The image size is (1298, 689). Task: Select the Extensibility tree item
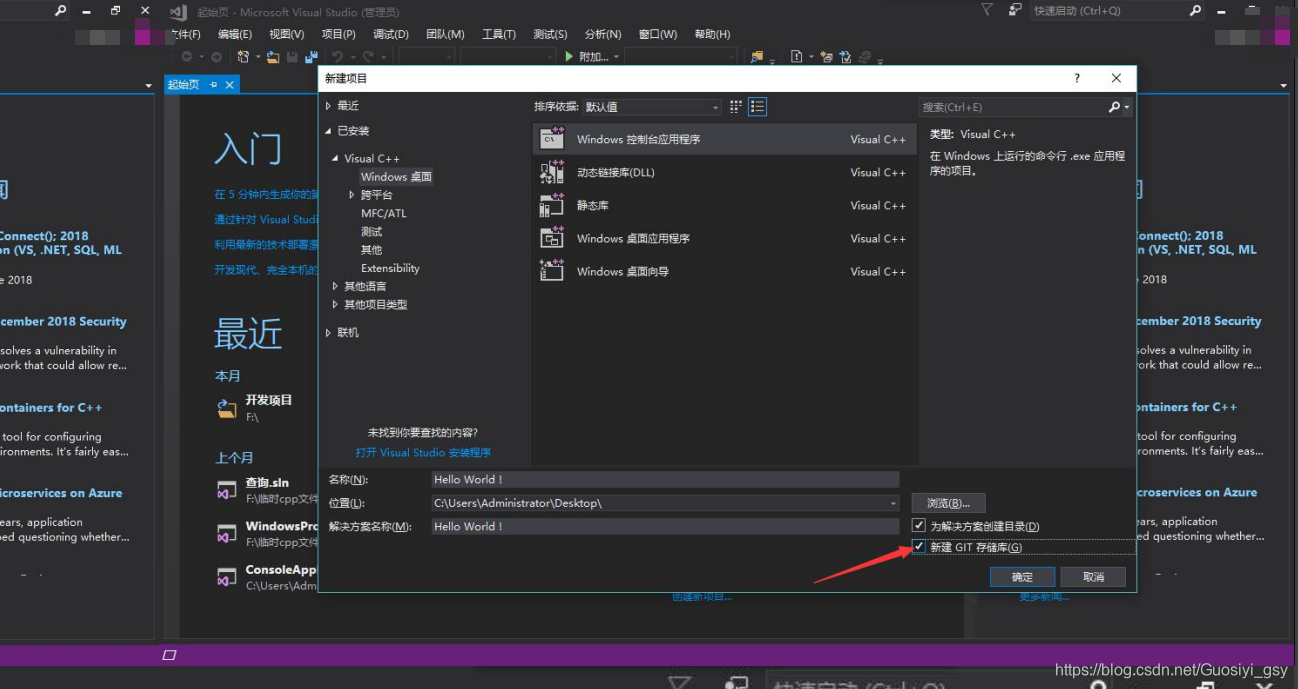tap(390, 268)
